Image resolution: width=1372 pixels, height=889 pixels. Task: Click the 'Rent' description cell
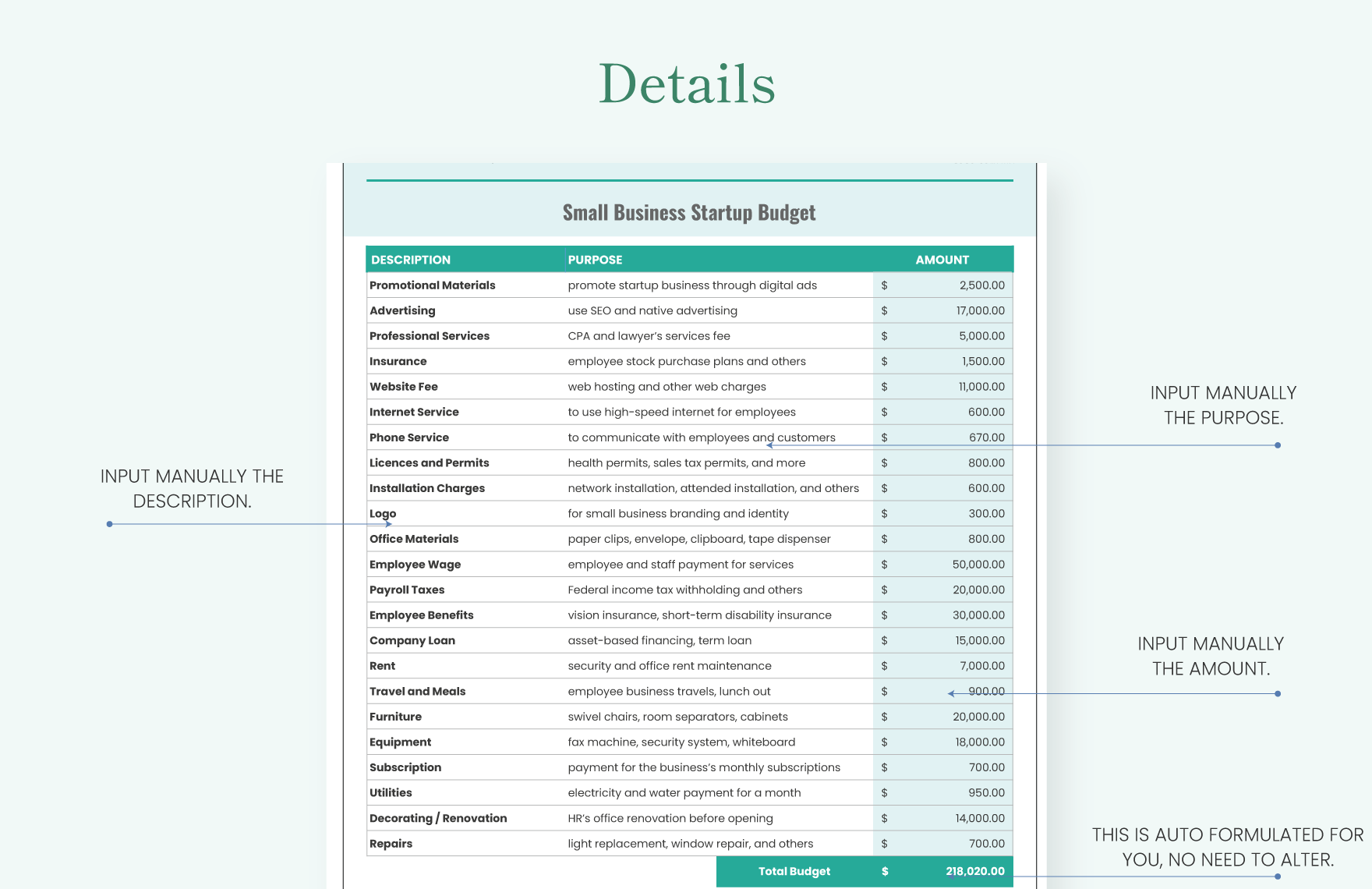pos(383,666)
